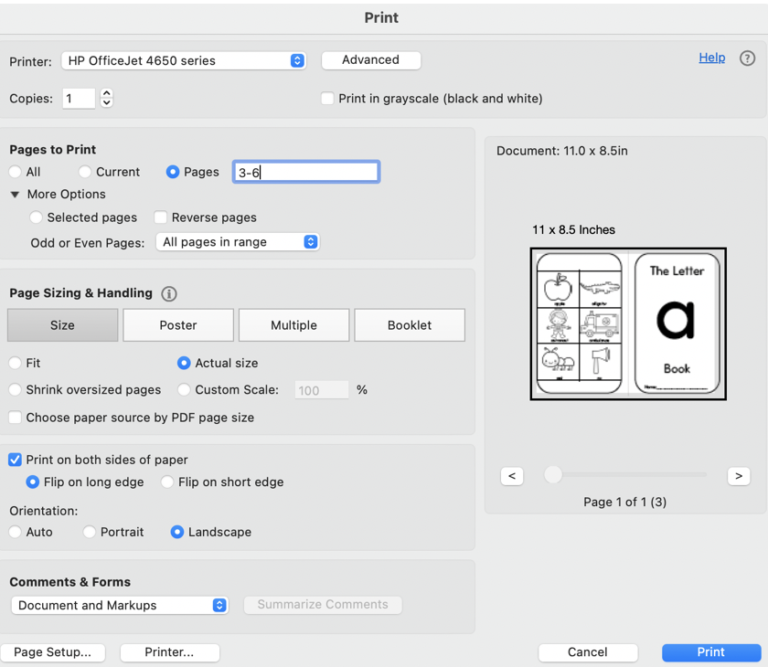
Task: Open the Comments & Forms dropdown
Action: pyautogui.click(x=120, y=605)
